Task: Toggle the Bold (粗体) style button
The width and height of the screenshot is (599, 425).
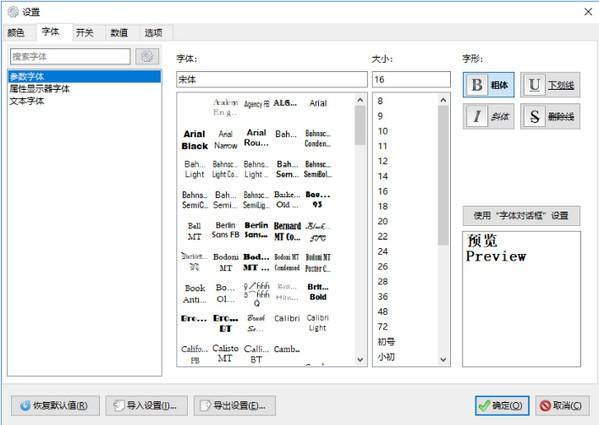Action: click(489, 85)
